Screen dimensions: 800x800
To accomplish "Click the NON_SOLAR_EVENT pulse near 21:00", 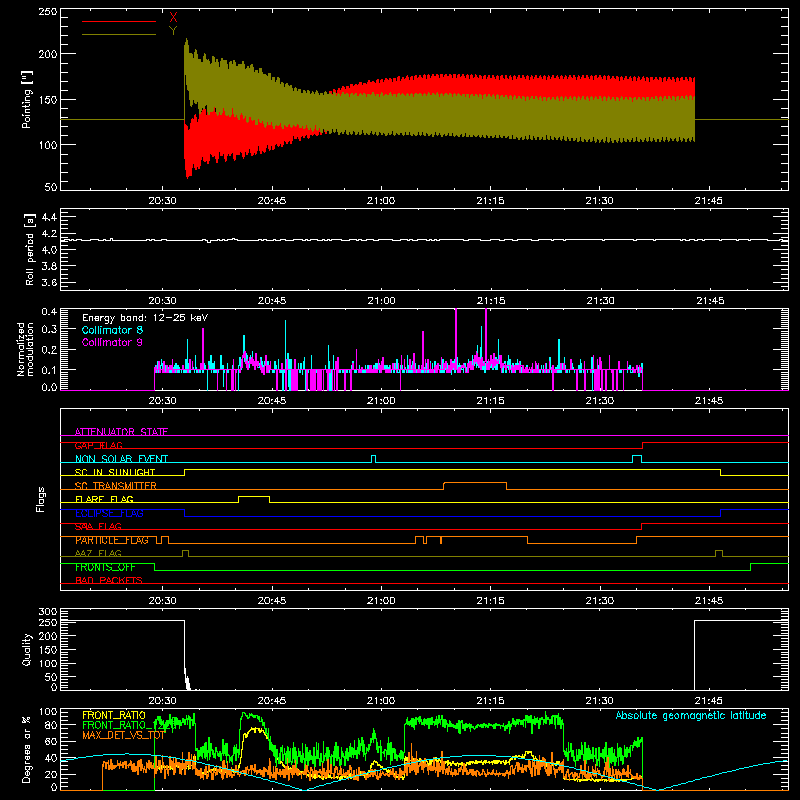I will 373,459.
